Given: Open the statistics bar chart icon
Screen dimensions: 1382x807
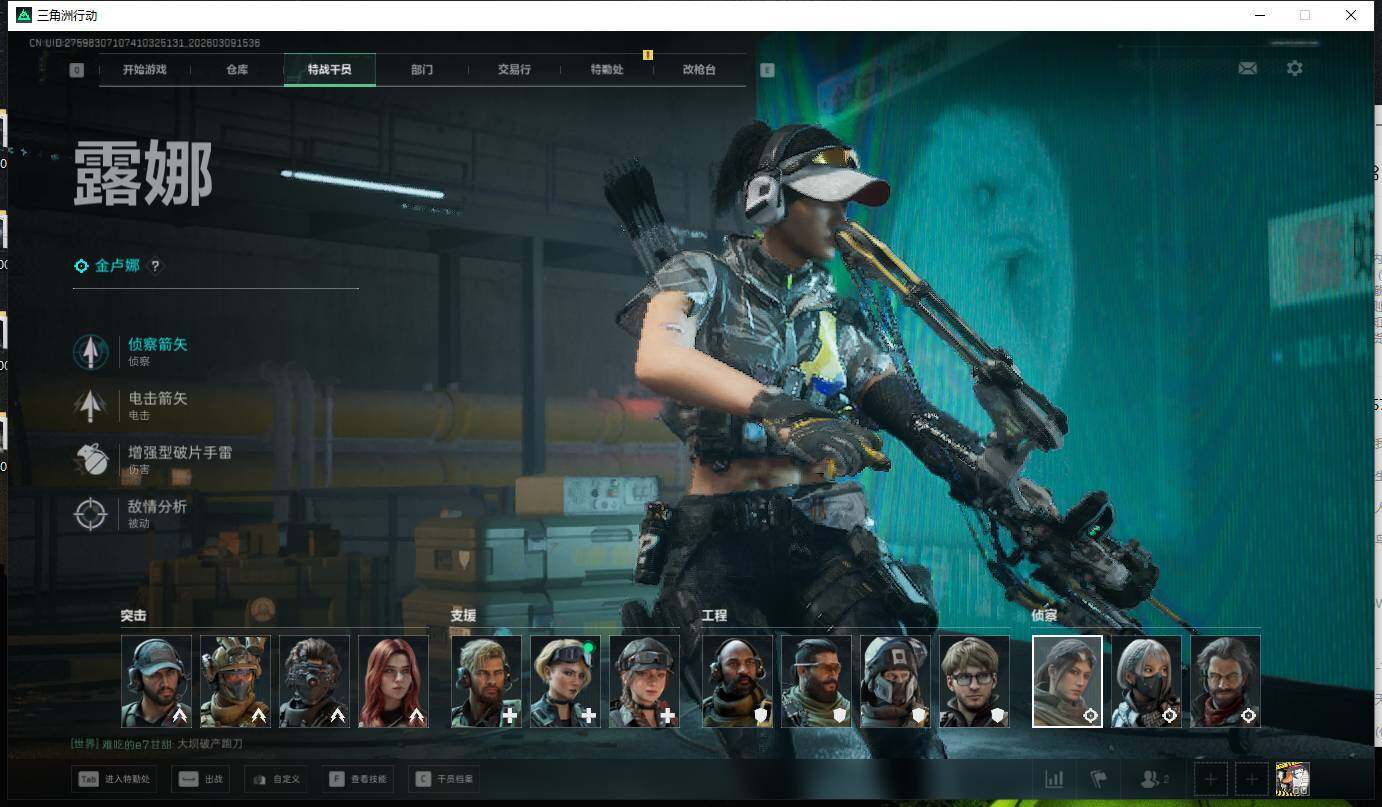Looking at the screenshot, I should [1054, 779].
